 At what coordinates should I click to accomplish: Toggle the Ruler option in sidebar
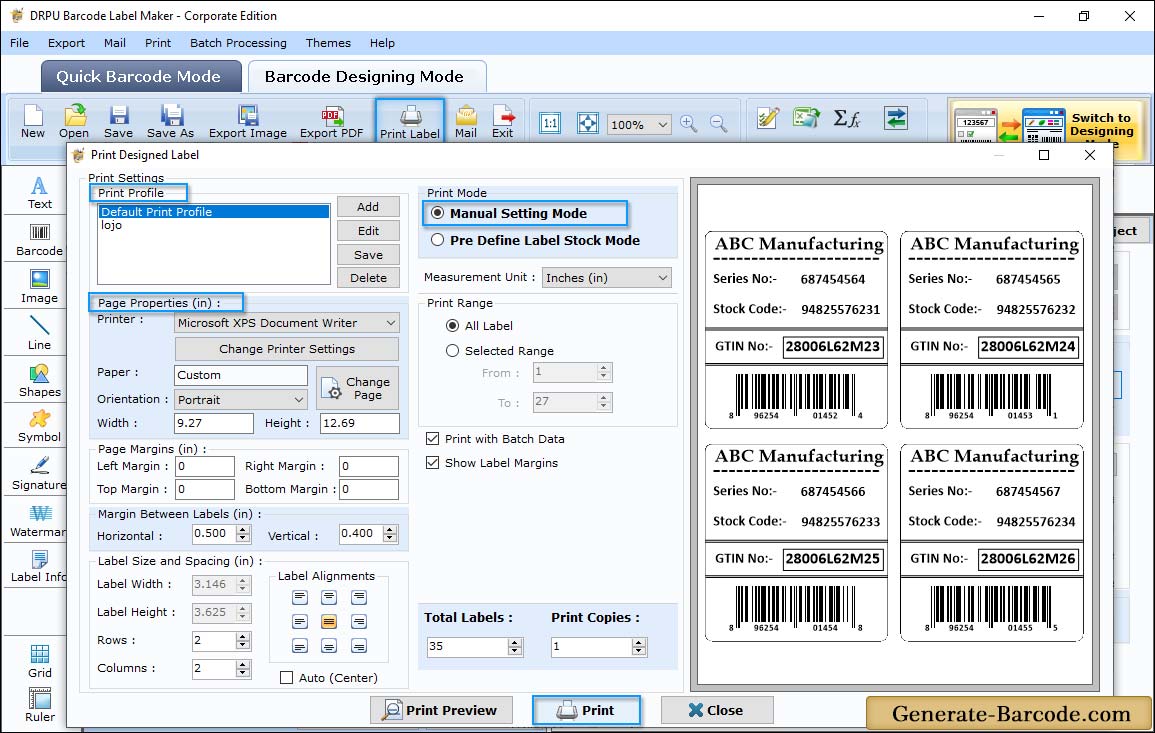click(x=40, y=706)
